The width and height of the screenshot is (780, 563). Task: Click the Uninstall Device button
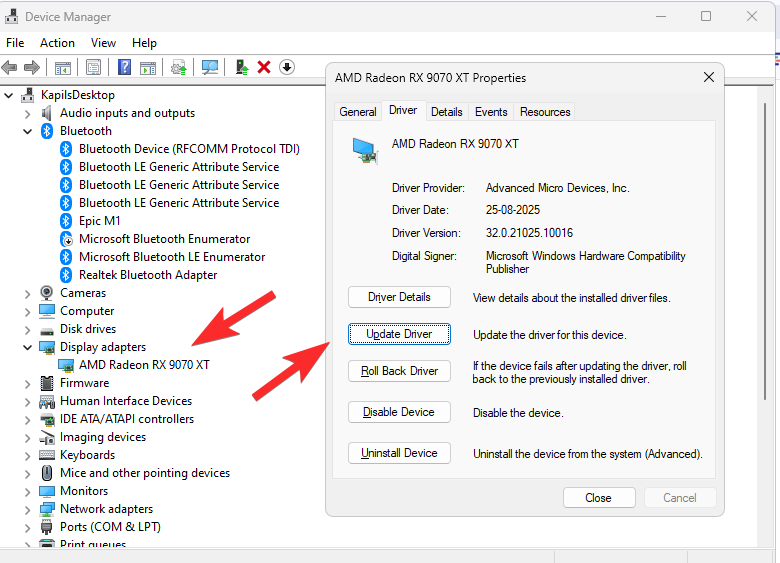[x=399, y=453]
